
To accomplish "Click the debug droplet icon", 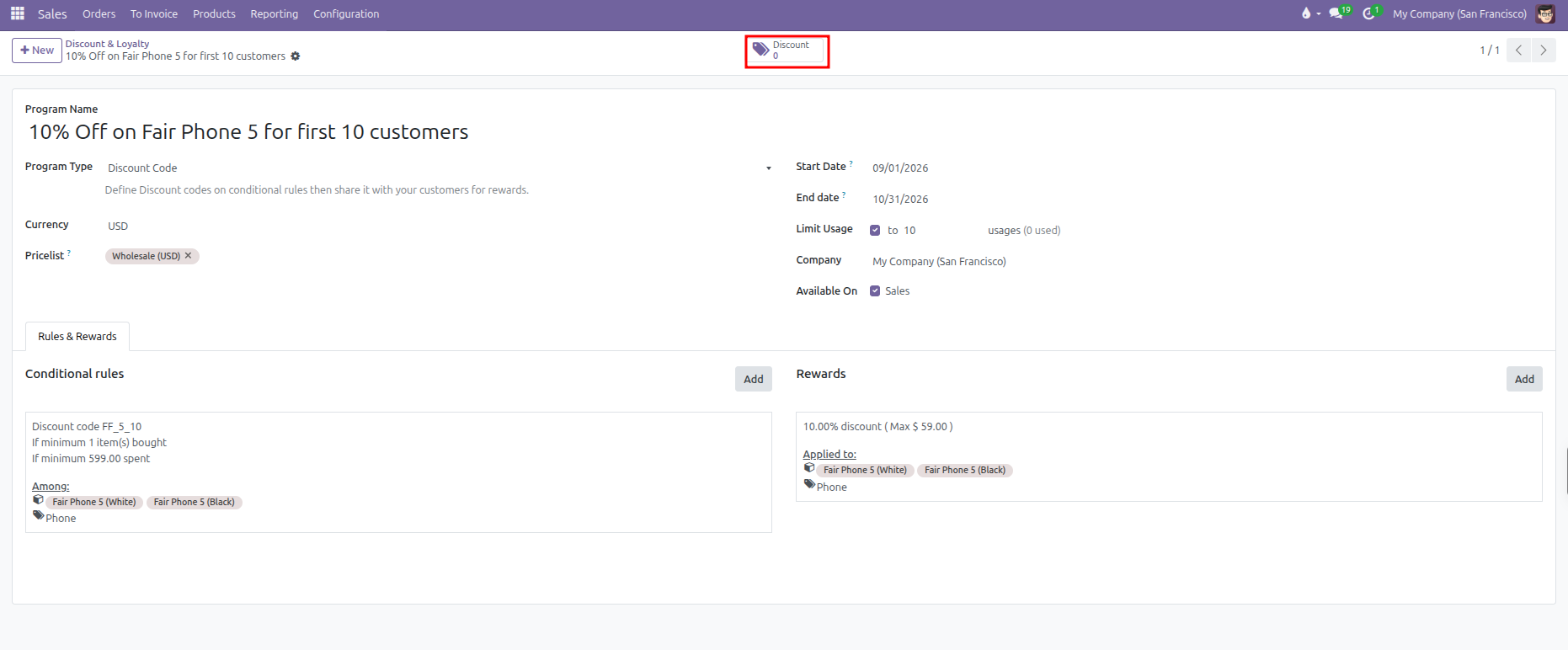I will point(1306,13).
